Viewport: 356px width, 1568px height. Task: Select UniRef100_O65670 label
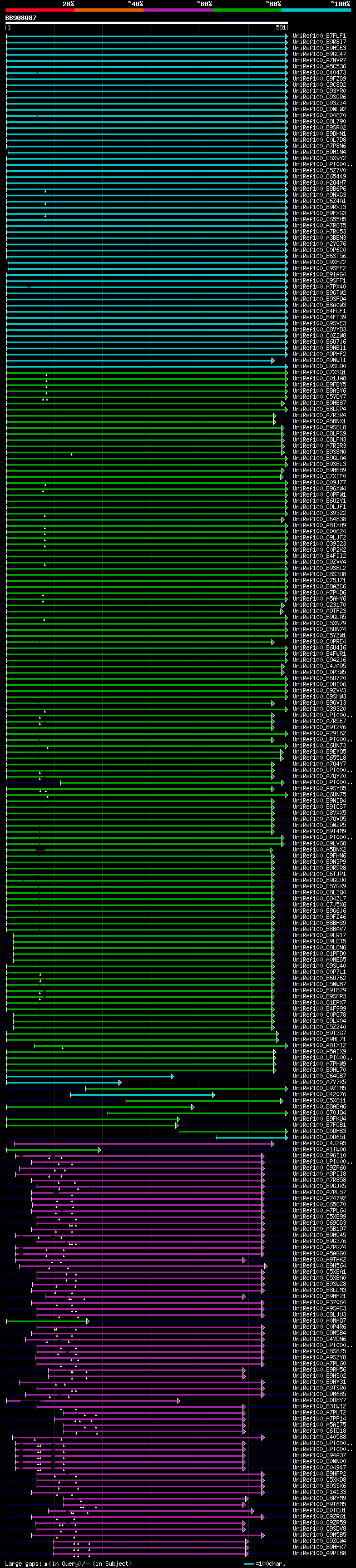319,1204
